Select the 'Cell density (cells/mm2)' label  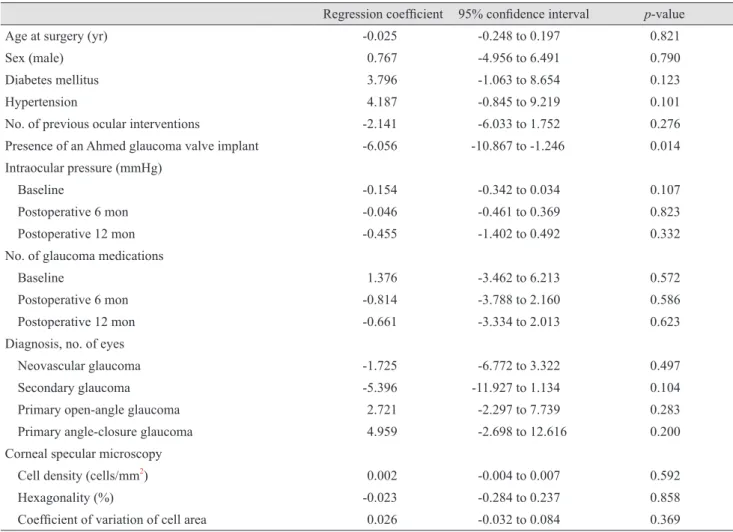click(83, 475)
